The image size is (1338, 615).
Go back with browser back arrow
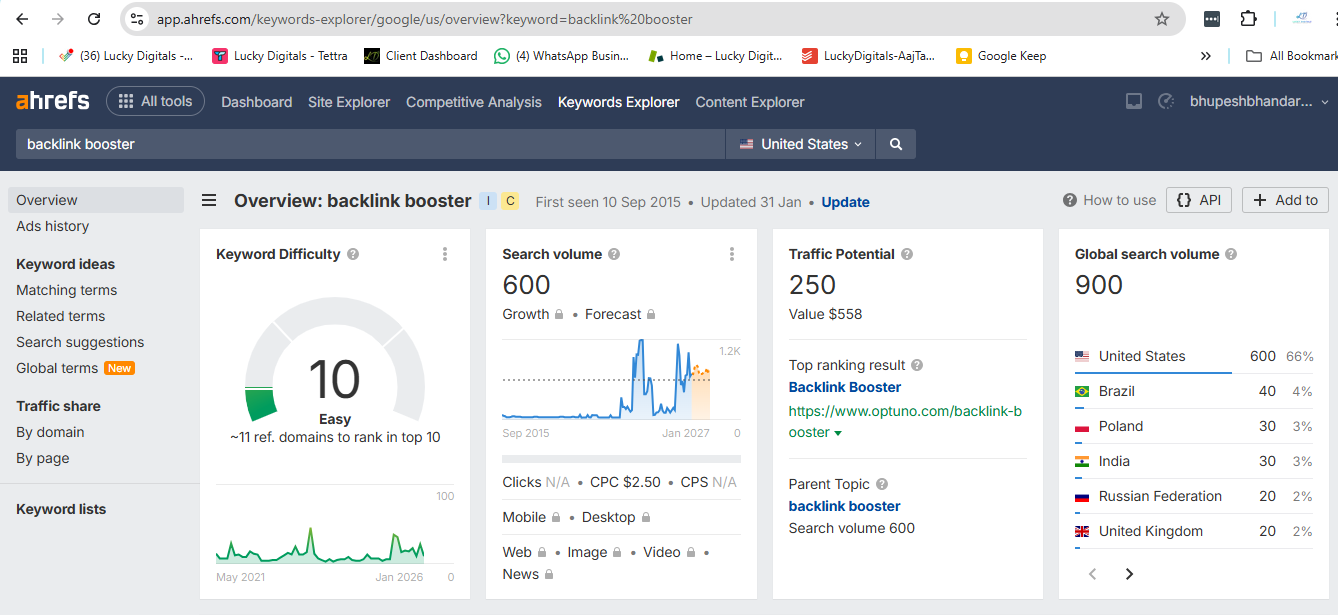(22, 19)
